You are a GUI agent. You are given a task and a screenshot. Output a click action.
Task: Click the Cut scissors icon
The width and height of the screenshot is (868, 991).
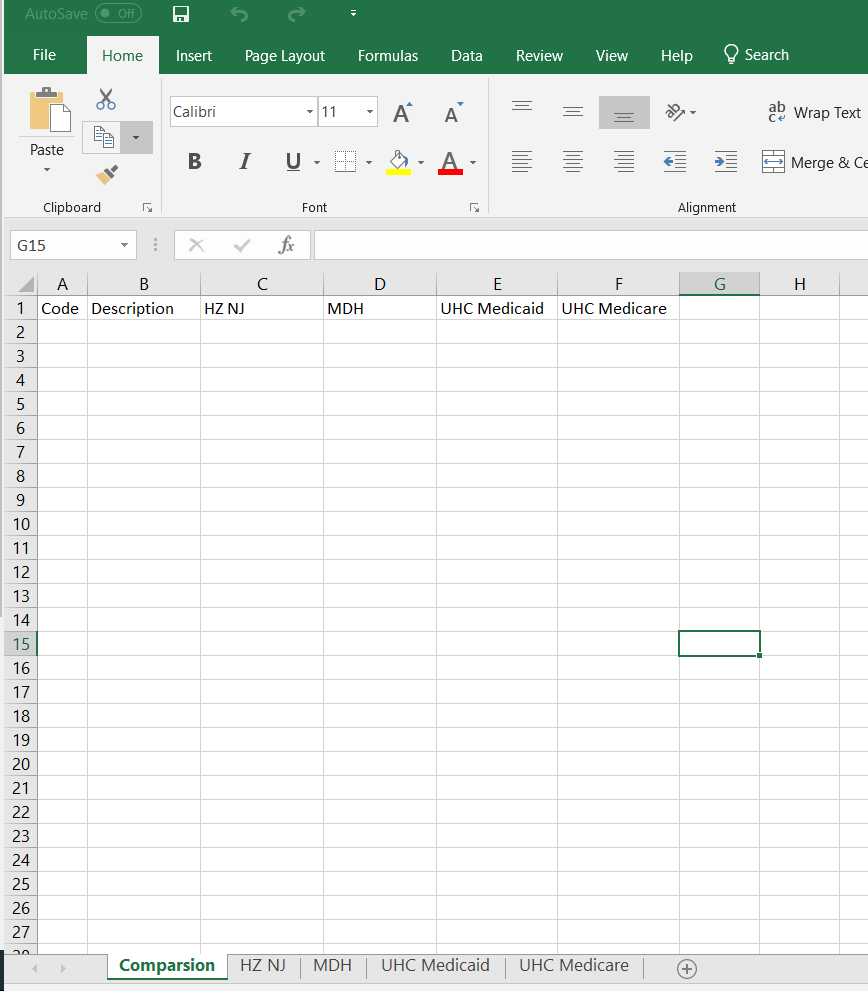click(105, 100)
